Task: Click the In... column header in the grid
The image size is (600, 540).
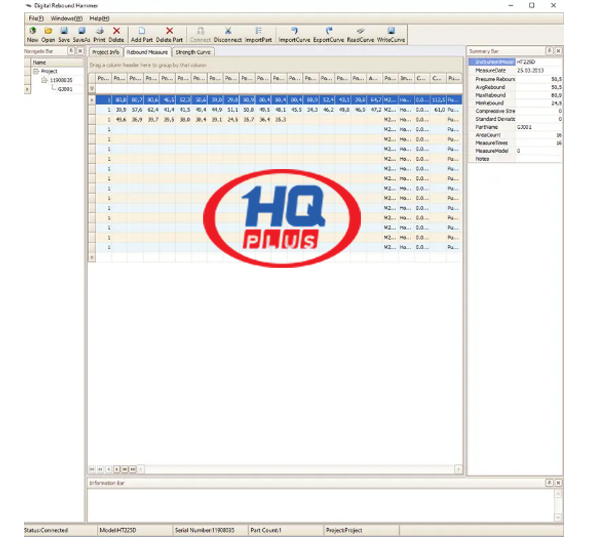Action: (x=406, y=78)
